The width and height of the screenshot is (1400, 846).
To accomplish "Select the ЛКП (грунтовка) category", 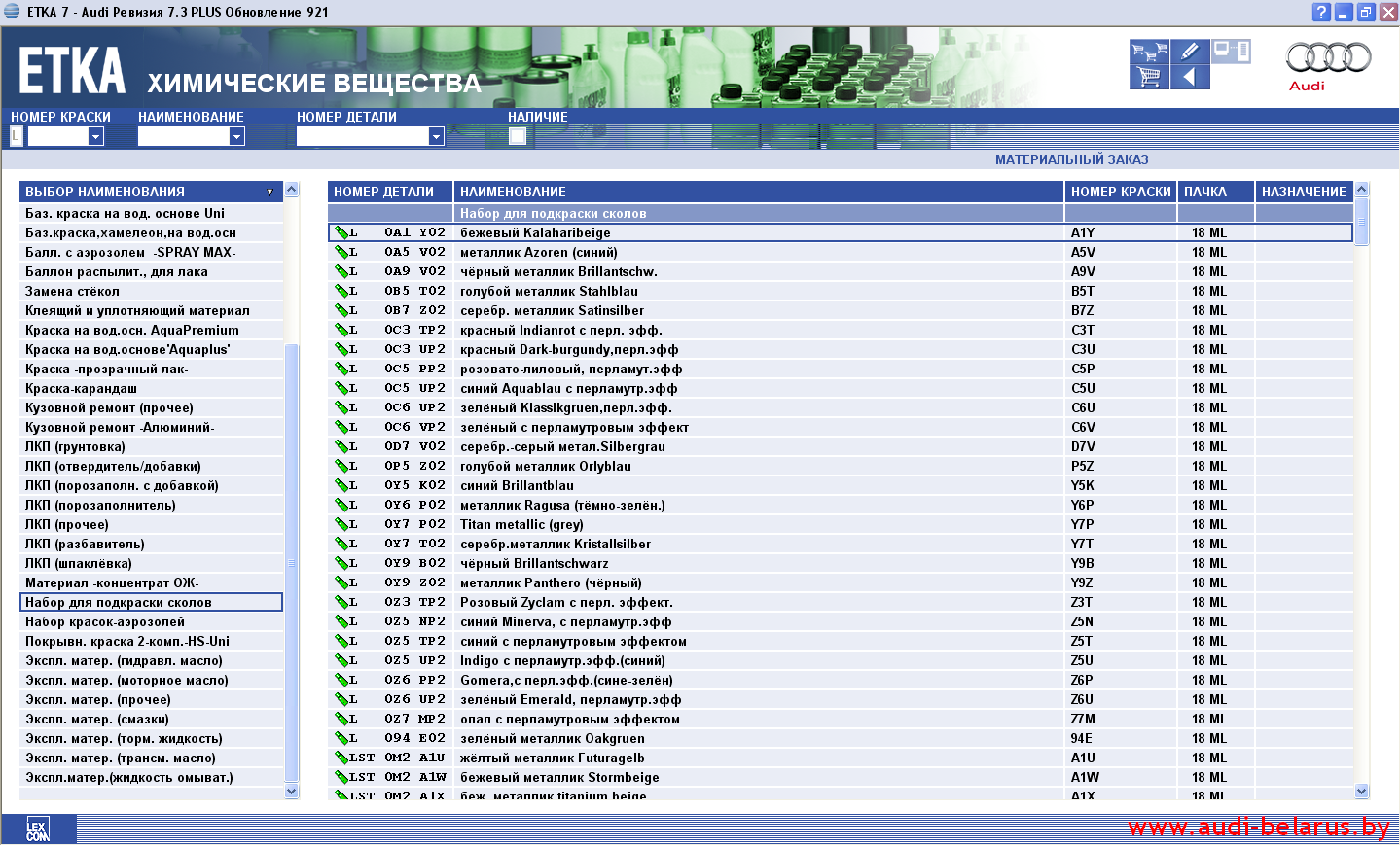I will coord(152,446).
